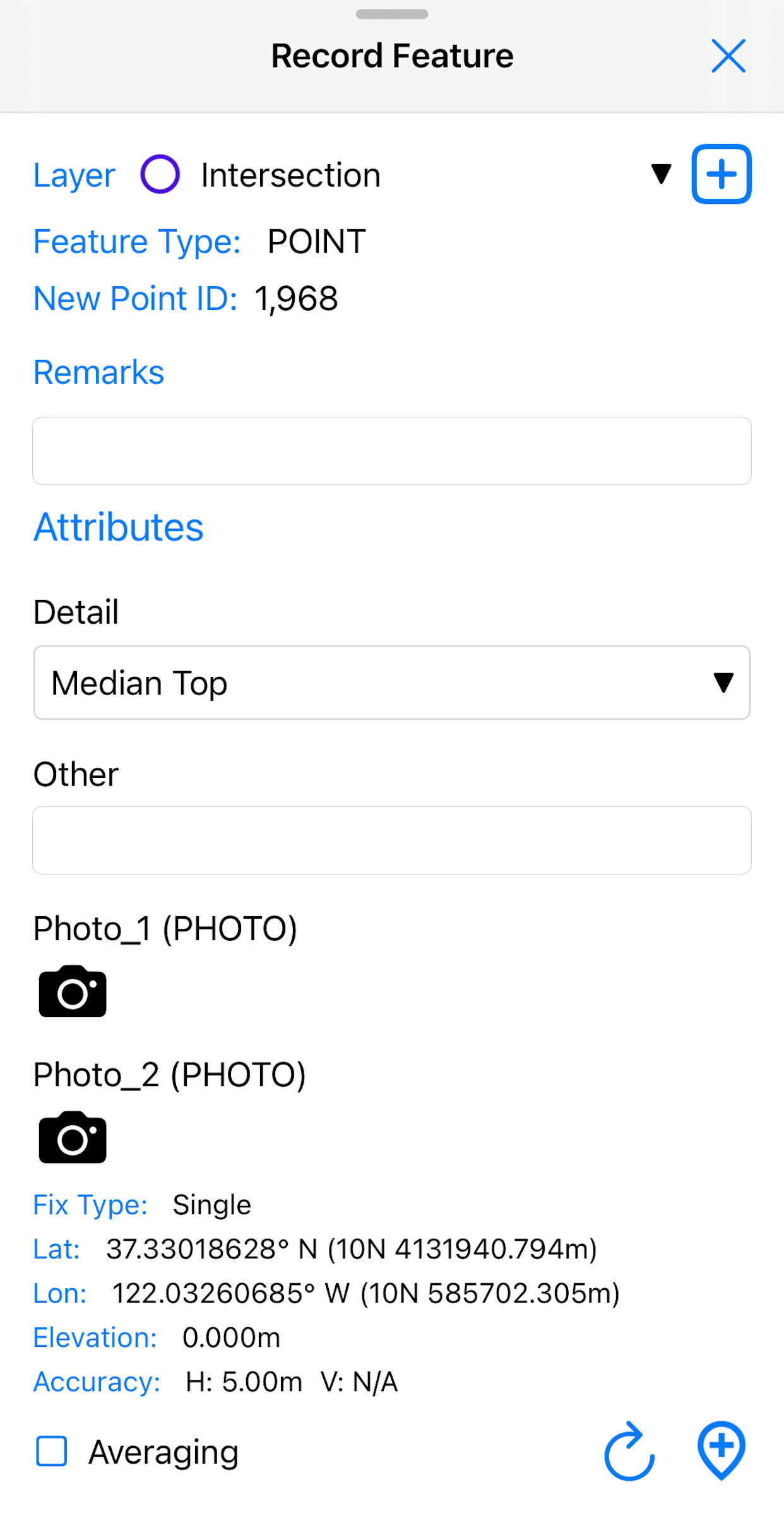Tap the Attributes section heading

pos(119,527)
